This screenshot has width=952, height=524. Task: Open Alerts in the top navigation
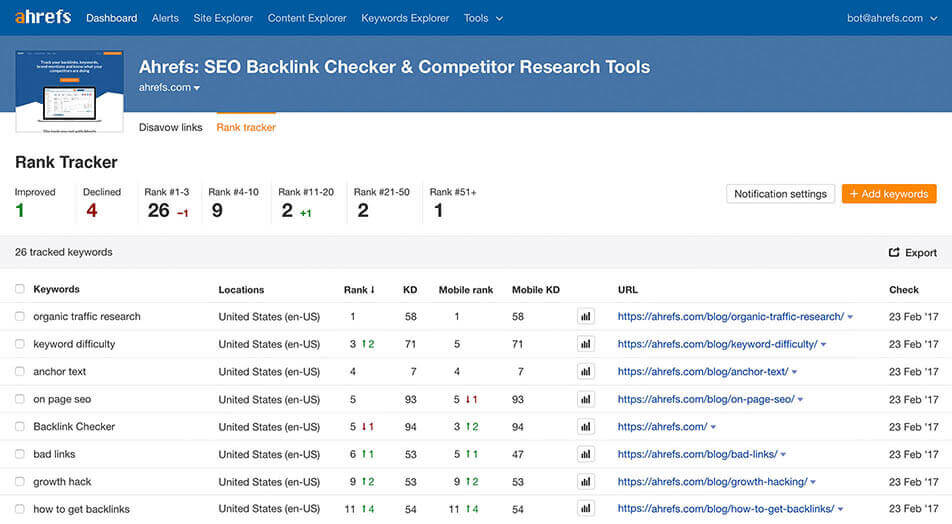165,18
